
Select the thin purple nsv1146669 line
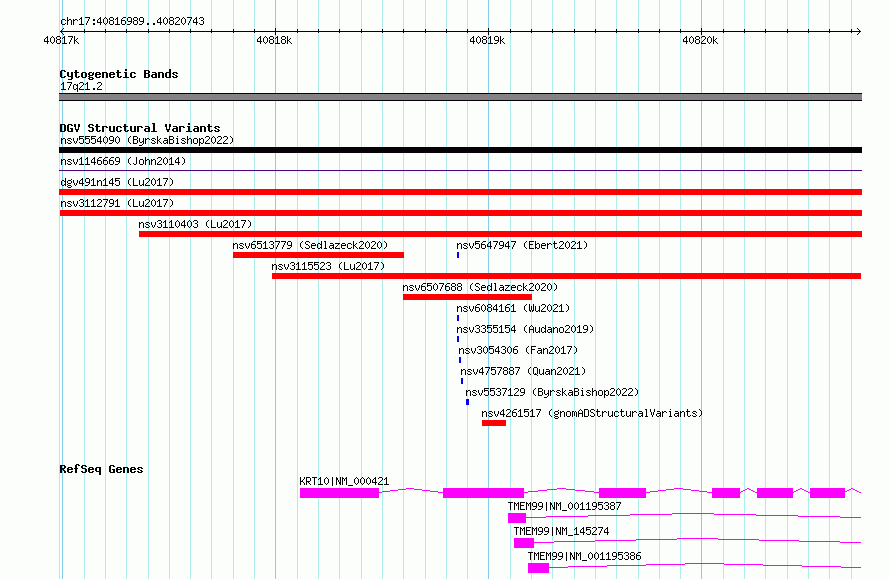460,170
